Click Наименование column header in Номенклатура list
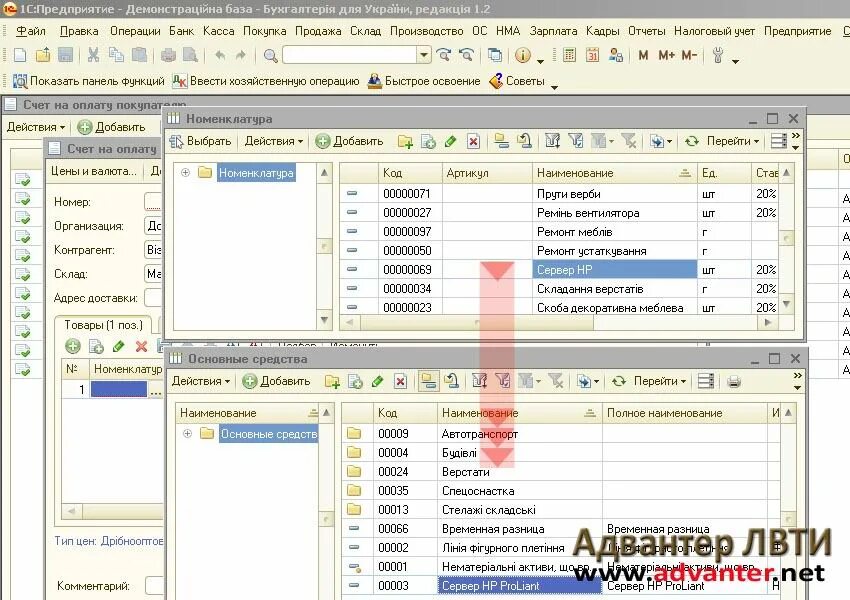 615,173
